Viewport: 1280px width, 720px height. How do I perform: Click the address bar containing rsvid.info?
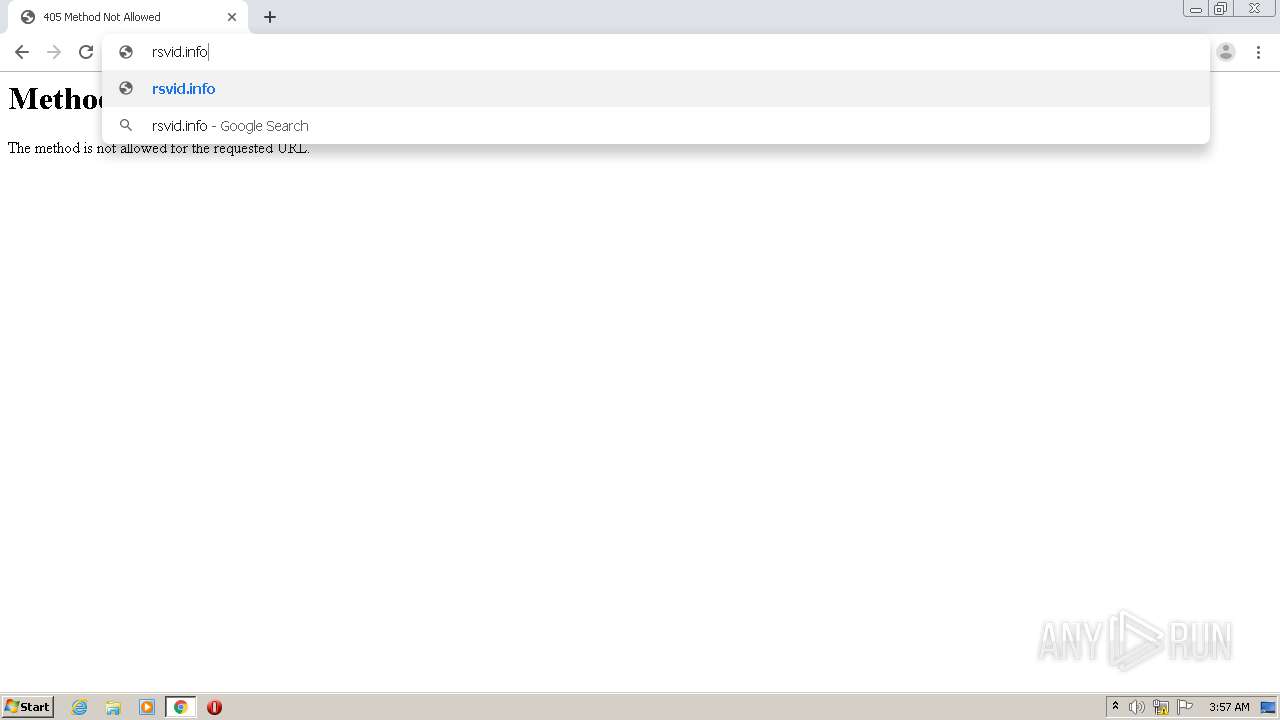[655, 52]
